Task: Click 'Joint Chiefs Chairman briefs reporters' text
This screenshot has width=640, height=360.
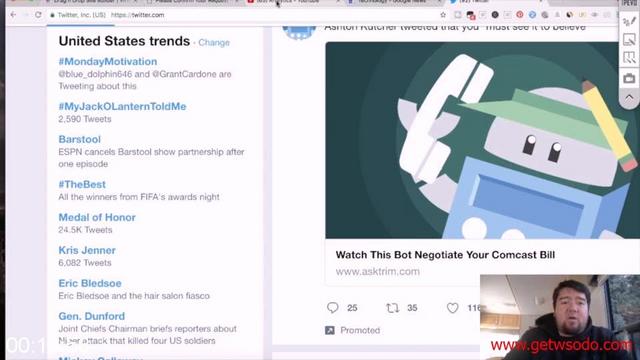Action: click(x=147, y=335)
